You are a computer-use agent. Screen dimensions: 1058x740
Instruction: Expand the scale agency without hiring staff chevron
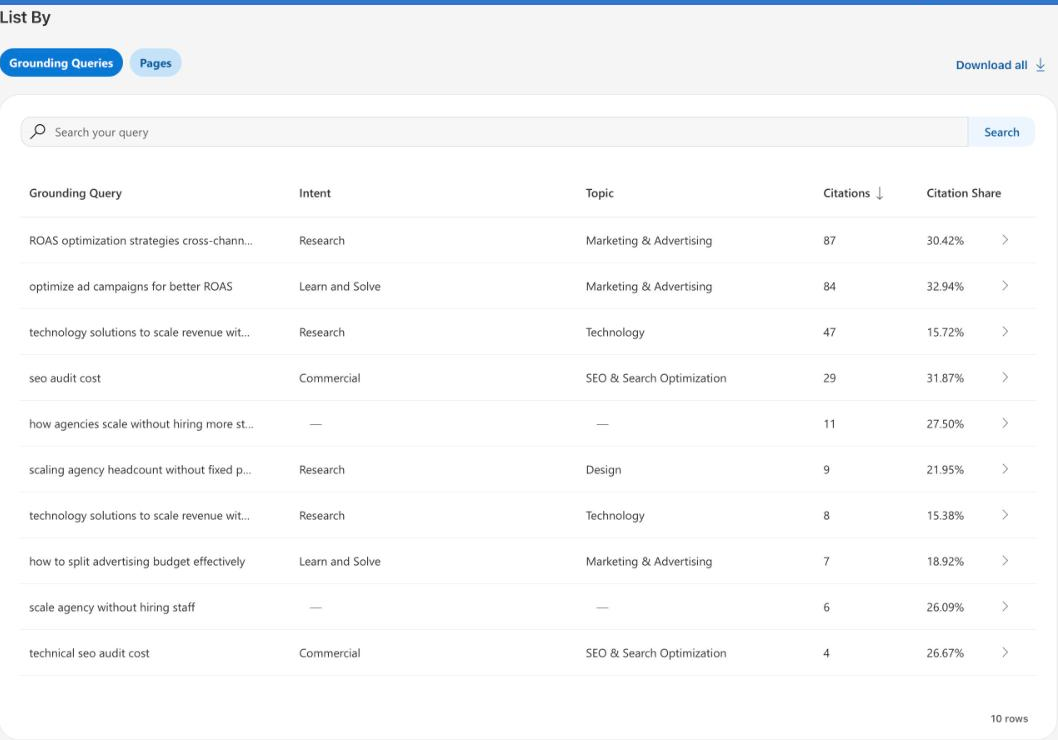tap(1005, 606)
